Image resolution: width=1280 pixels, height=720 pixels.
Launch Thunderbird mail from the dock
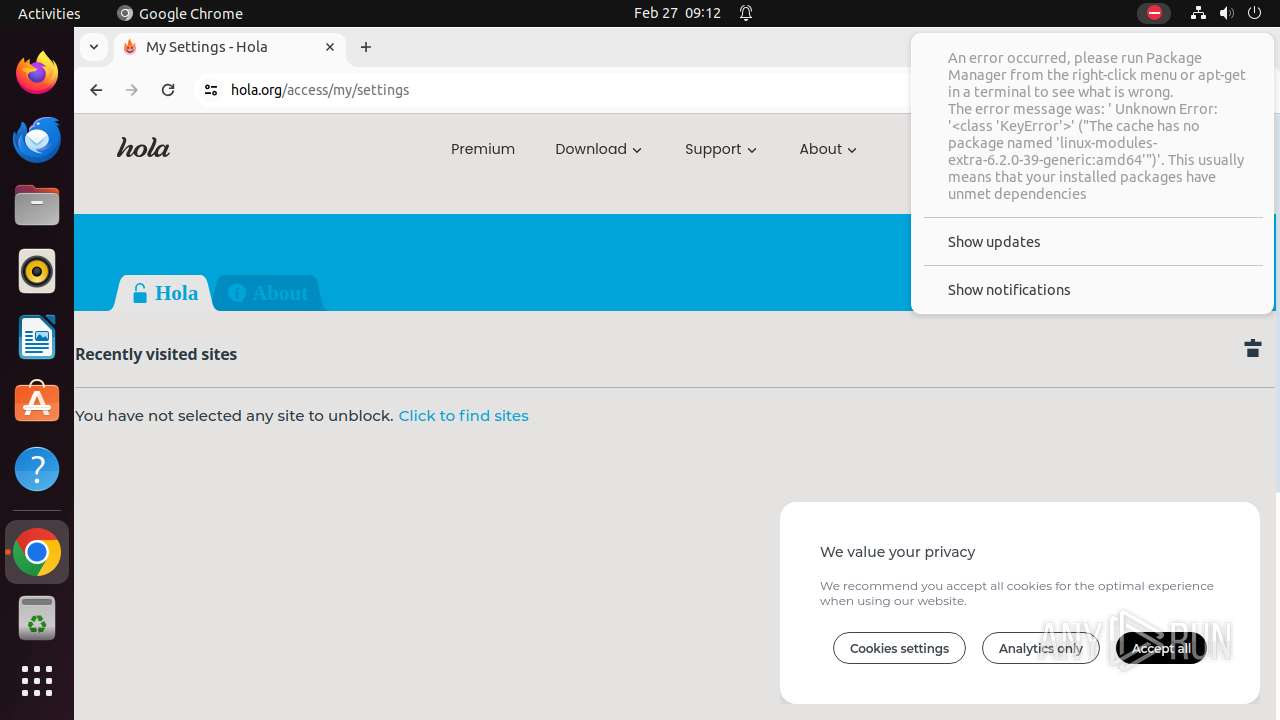(37, 139)
